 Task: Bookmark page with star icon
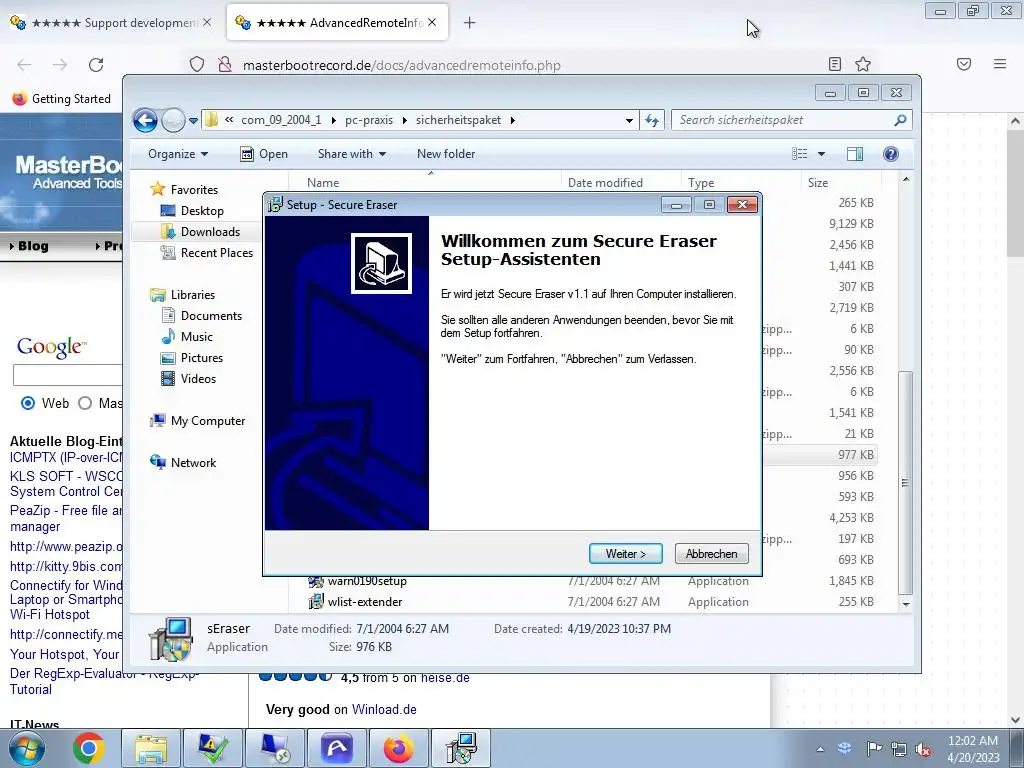point(863,64)
